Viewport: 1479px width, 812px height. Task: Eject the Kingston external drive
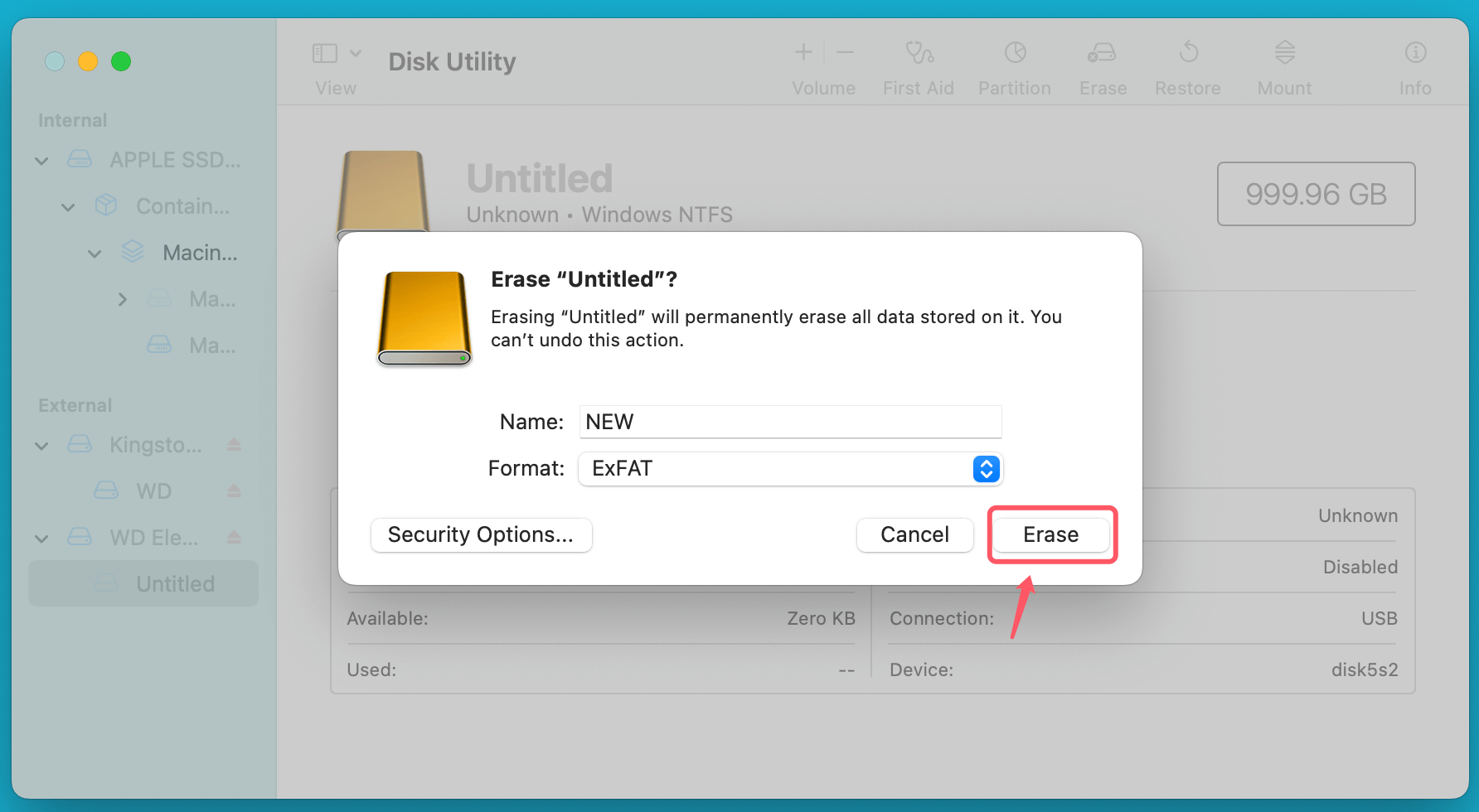point(233,445)
